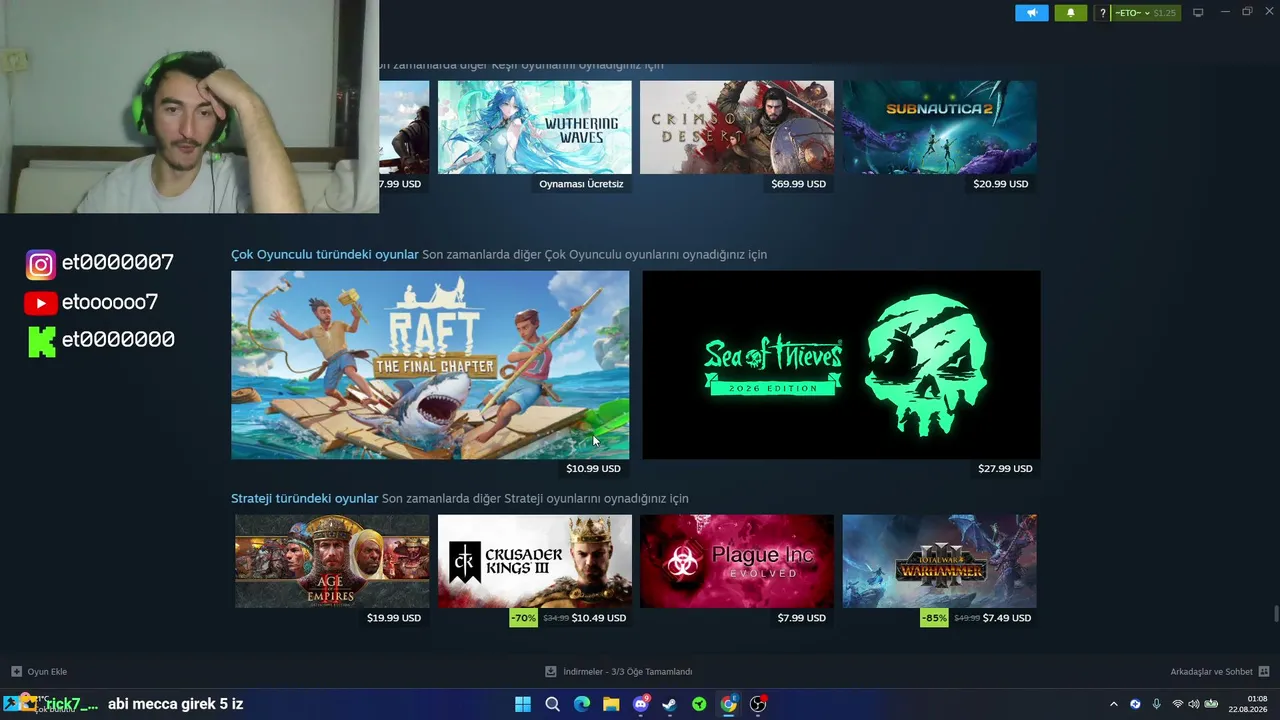The image size is (1280, 720).
Task: Click the Steam page vertical scrollbar thumb
Action: (x=1275, y=613)
